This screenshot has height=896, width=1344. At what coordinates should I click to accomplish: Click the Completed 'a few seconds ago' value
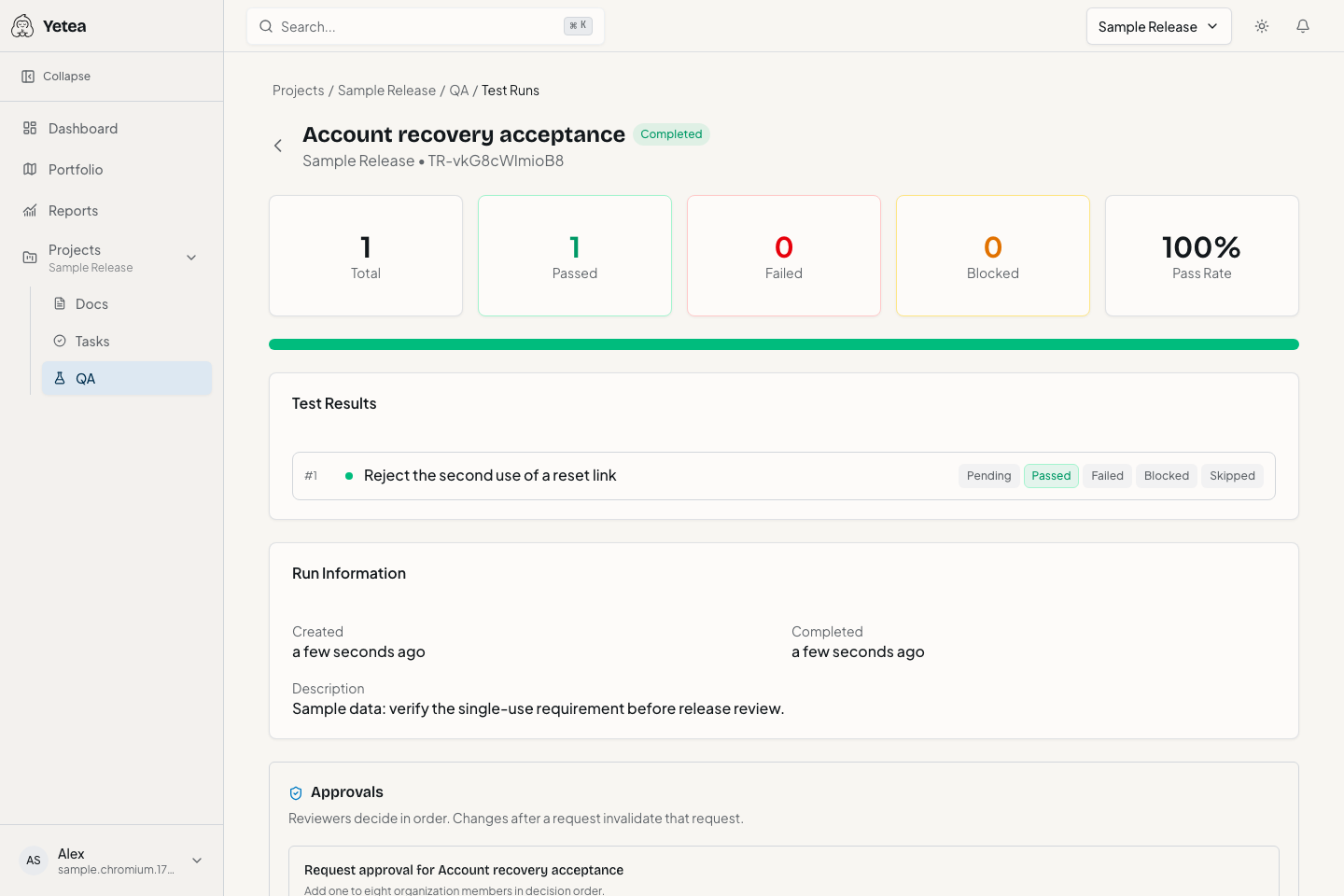pyautogui.click(x=858, y=651)
